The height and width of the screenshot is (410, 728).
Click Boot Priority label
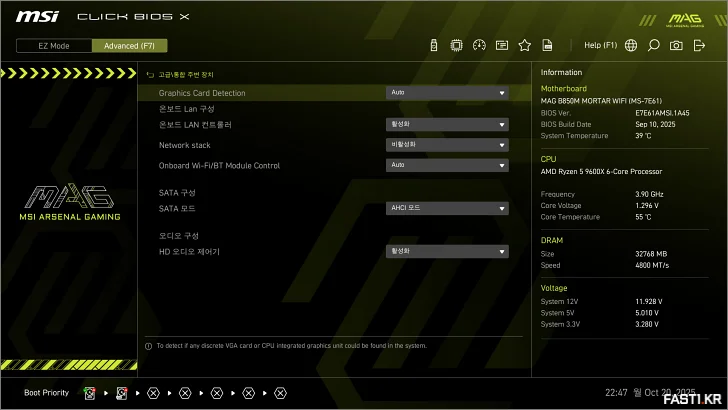[46, 393]
